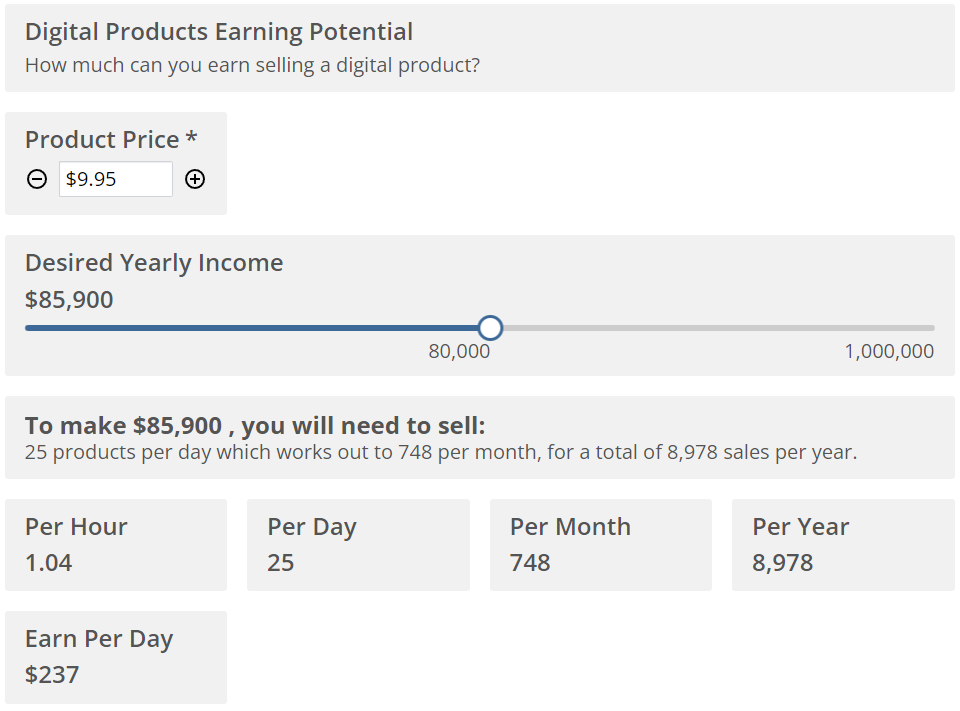Click inside the $9.95 price input field
The image size is (960, 711).
tap(115, 179)
